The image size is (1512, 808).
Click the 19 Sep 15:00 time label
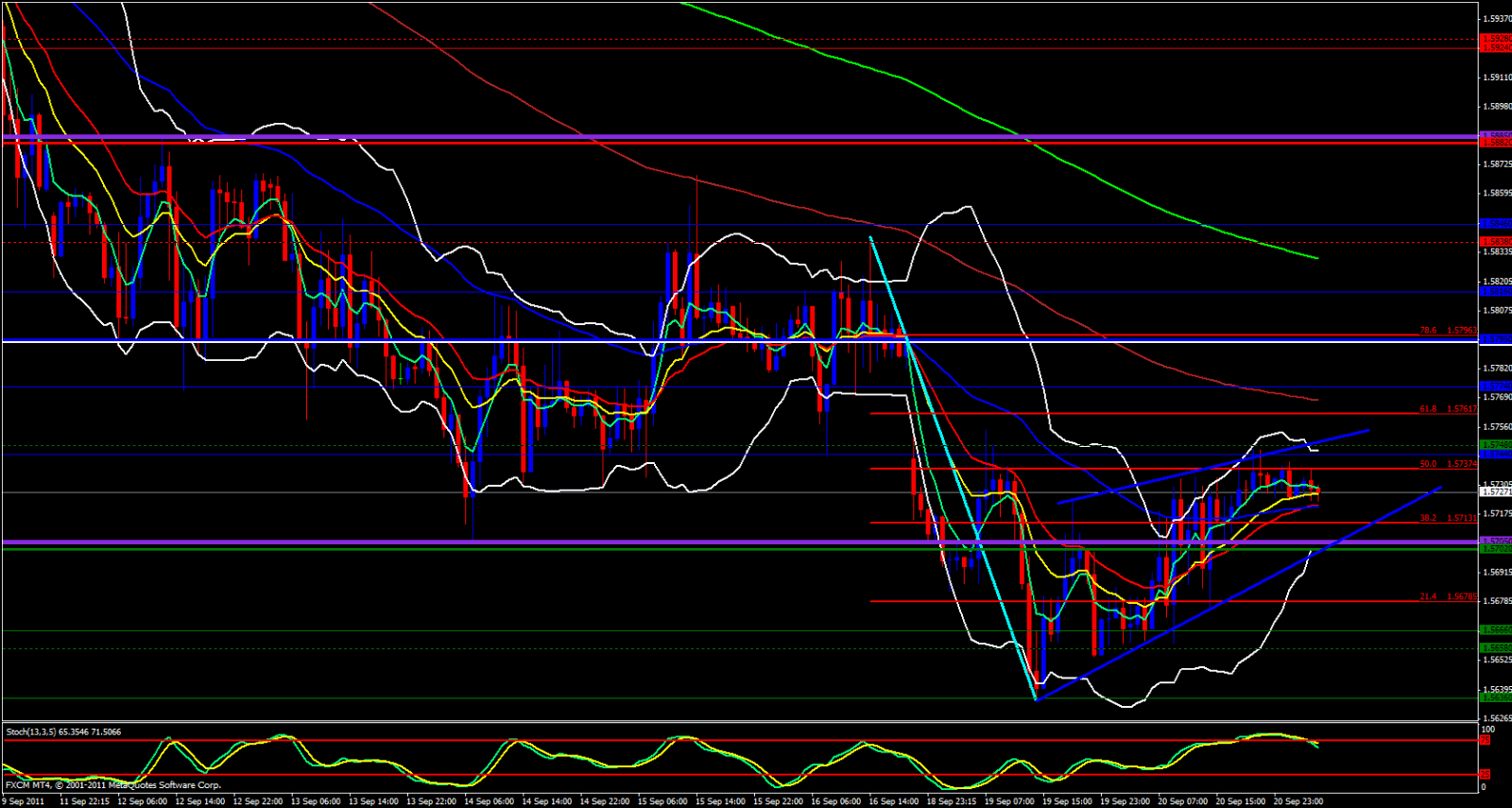pos(1067,801)
